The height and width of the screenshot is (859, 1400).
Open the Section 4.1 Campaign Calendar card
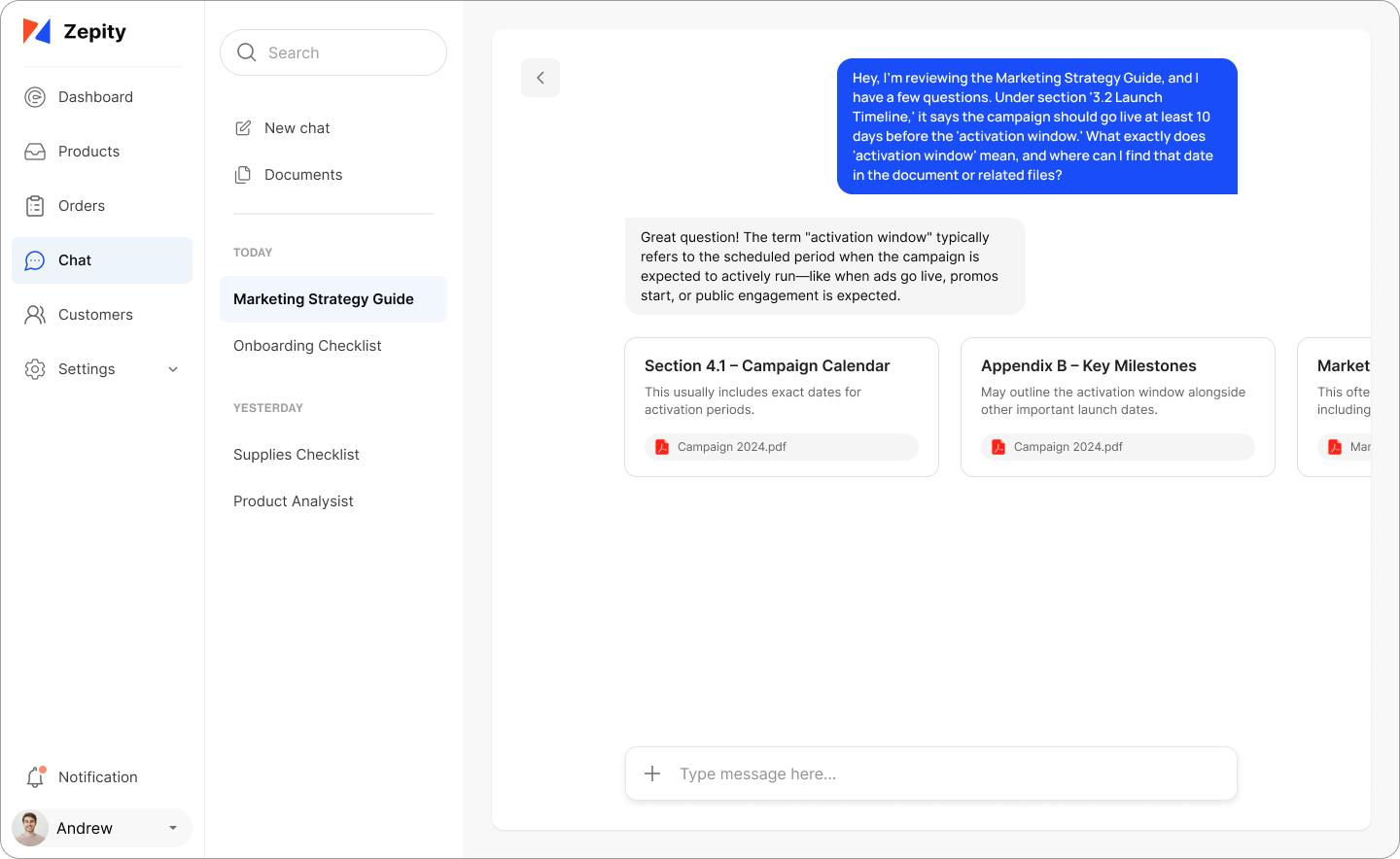781,406
